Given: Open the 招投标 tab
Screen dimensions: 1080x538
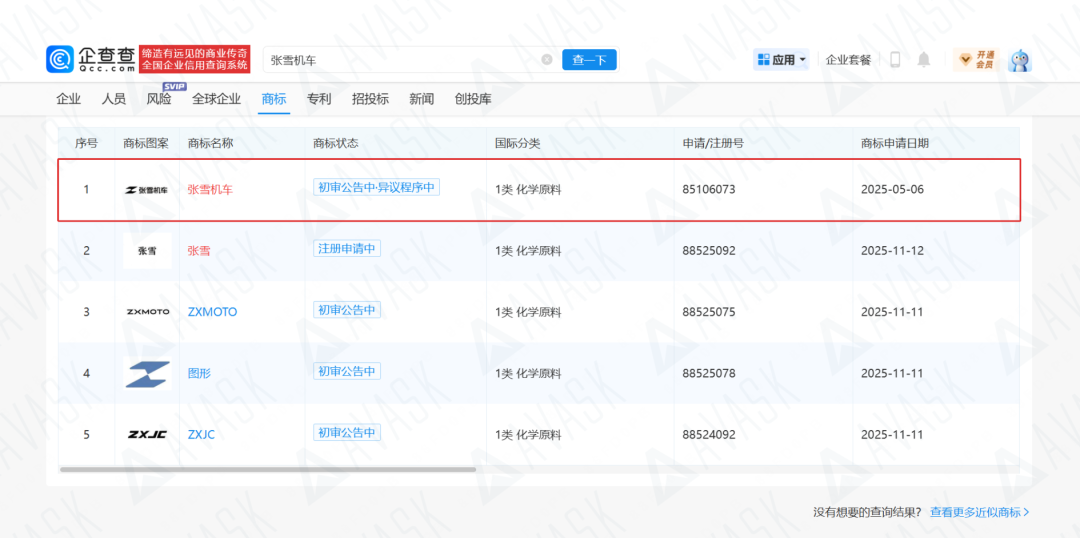Looking at the screenshot, I should [370, 99].
